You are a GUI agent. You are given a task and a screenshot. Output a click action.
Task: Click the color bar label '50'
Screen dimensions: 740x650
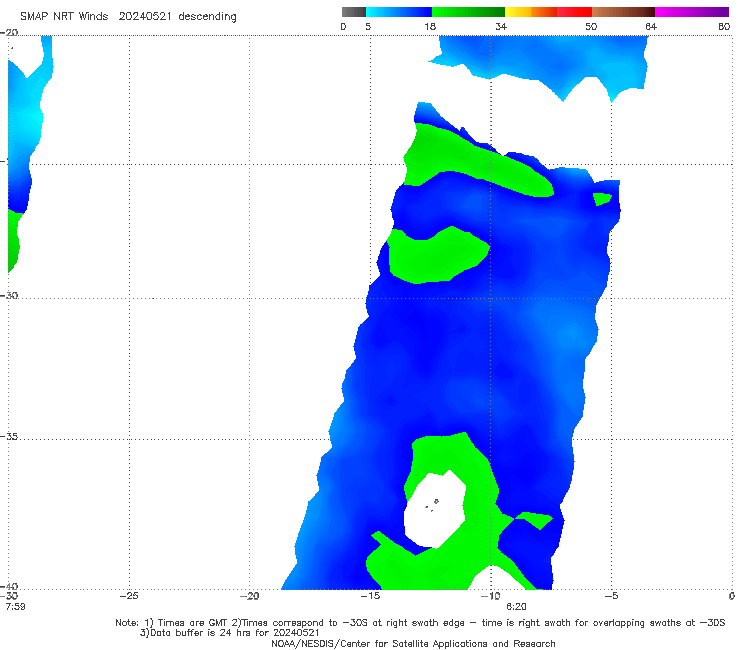pos(591,27)
